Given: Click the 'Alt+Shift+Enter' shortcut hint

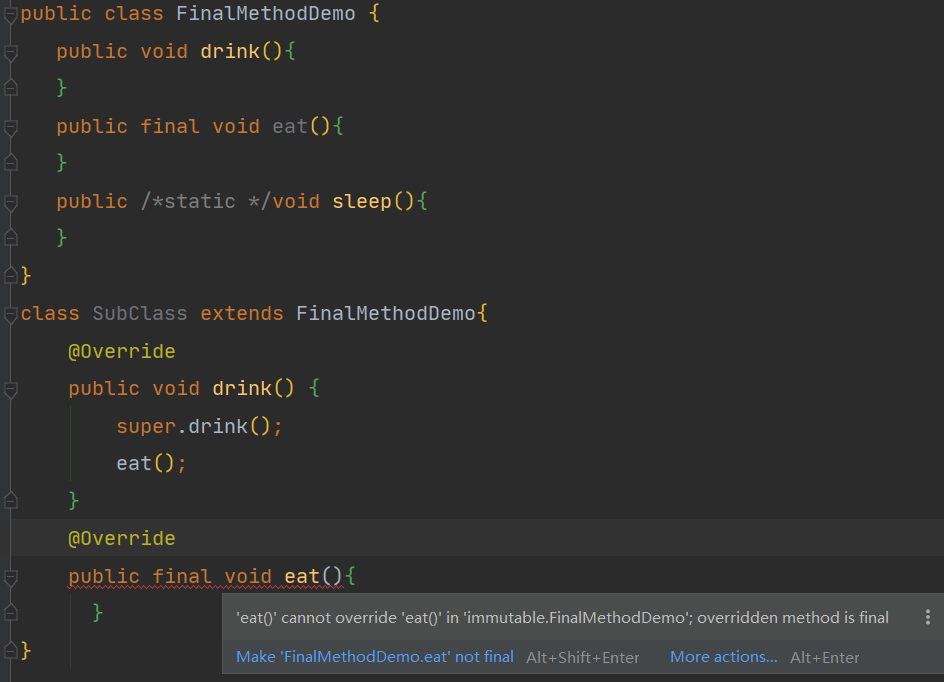Looking at the screenshot, I should (582, 657).
